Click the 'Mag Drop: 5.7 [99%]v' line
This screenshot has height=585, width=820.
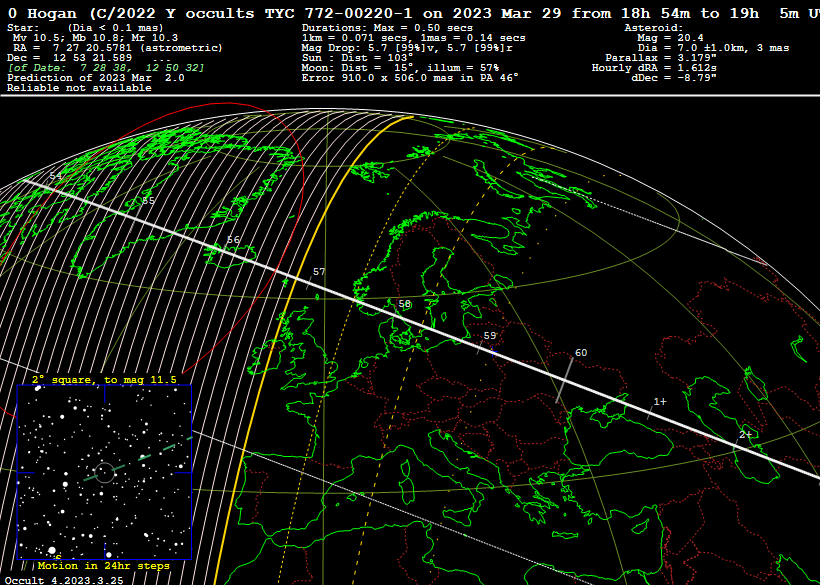[x=407, y=48]
